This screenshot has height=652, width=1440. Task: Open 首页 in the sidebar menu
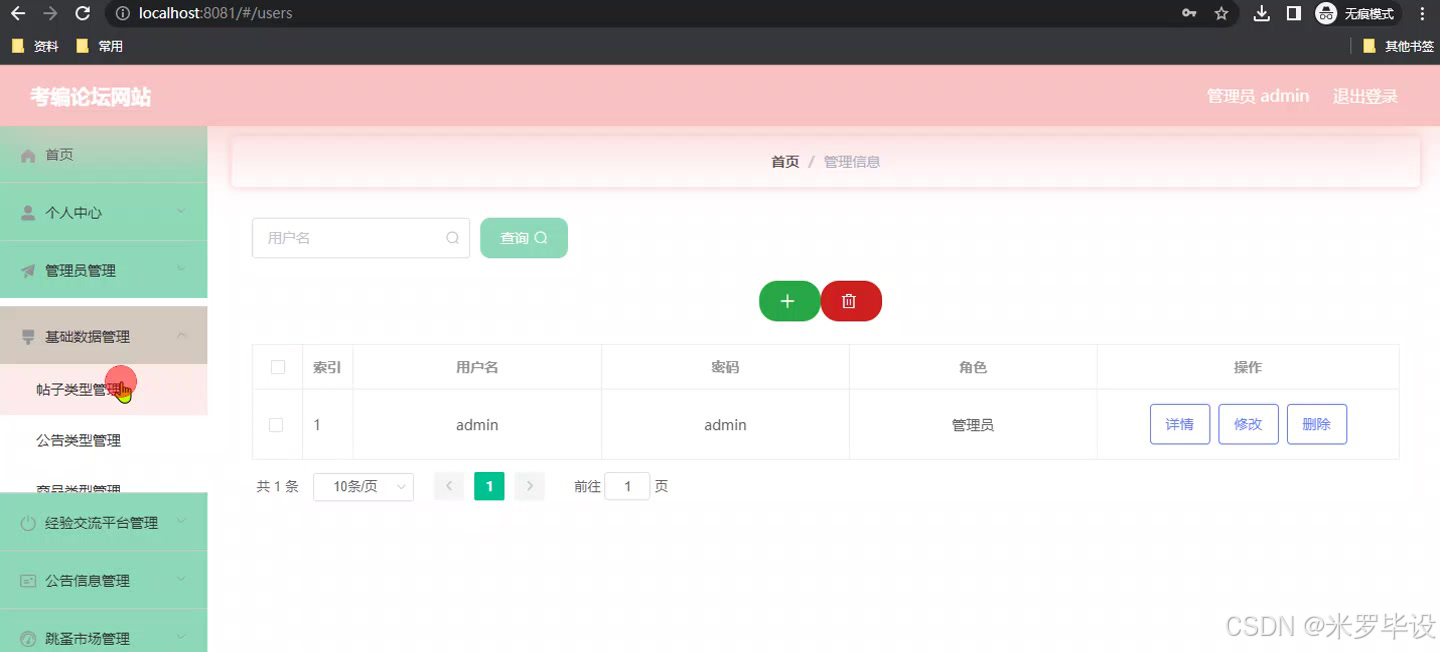click(104, 155)
